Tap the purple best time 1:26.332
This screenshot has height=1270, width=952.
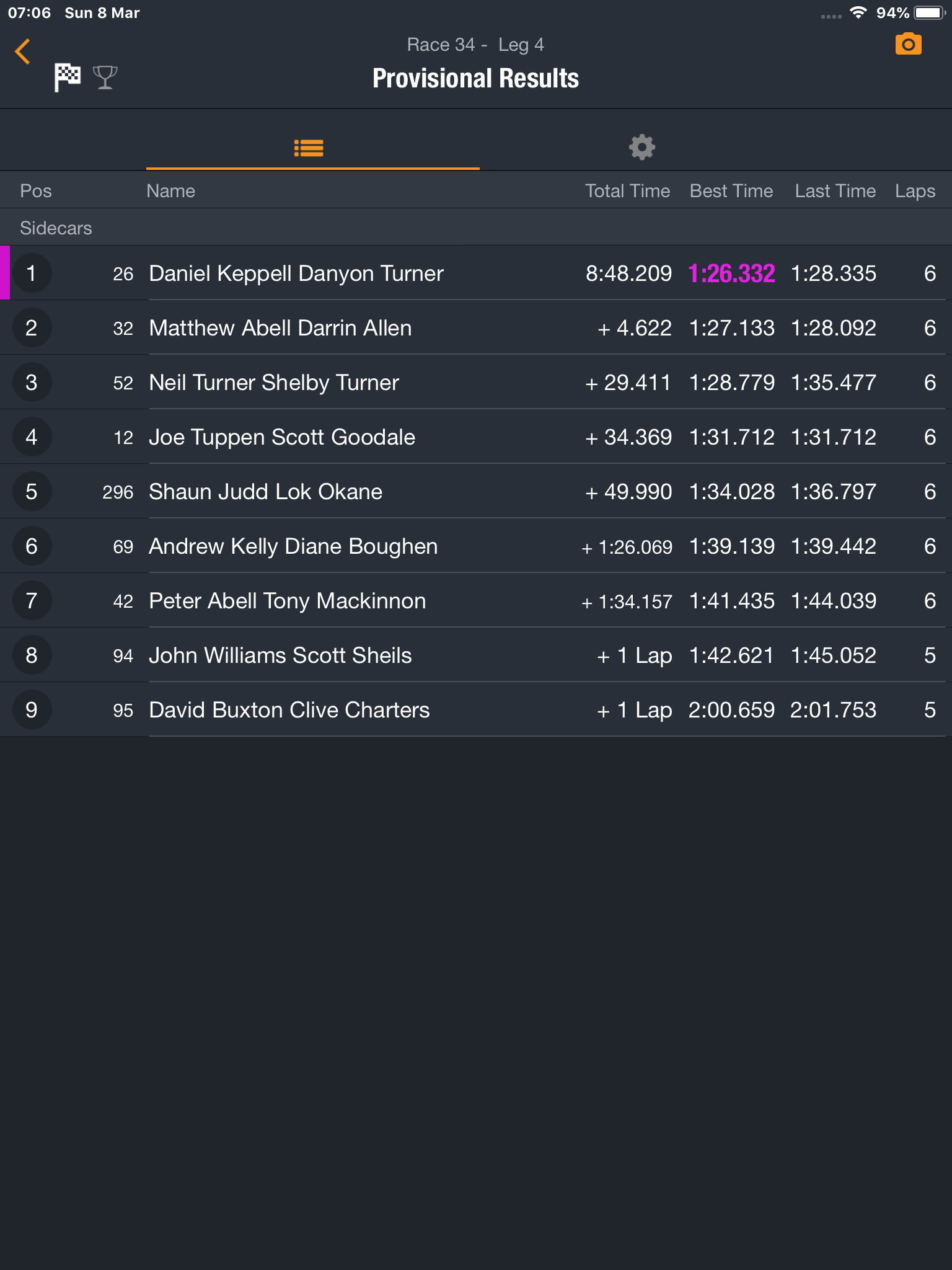coord(731,273)
